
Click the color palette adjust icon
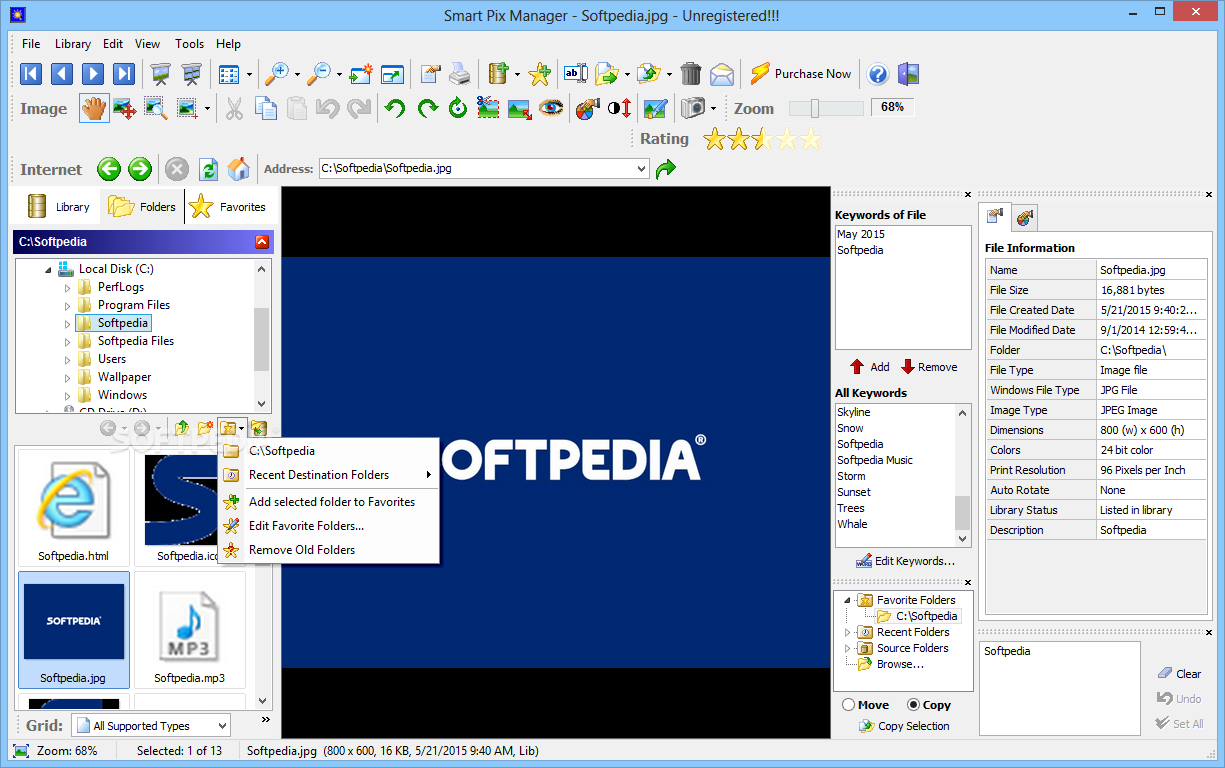click(587, 108)
